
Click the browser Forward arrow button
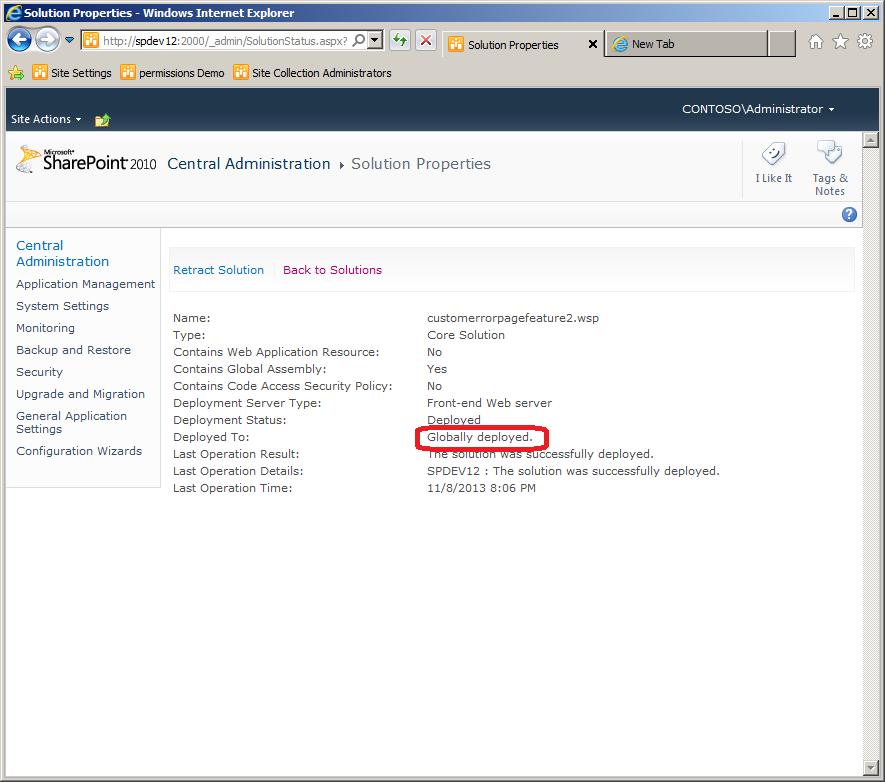(x=47, y=40)
